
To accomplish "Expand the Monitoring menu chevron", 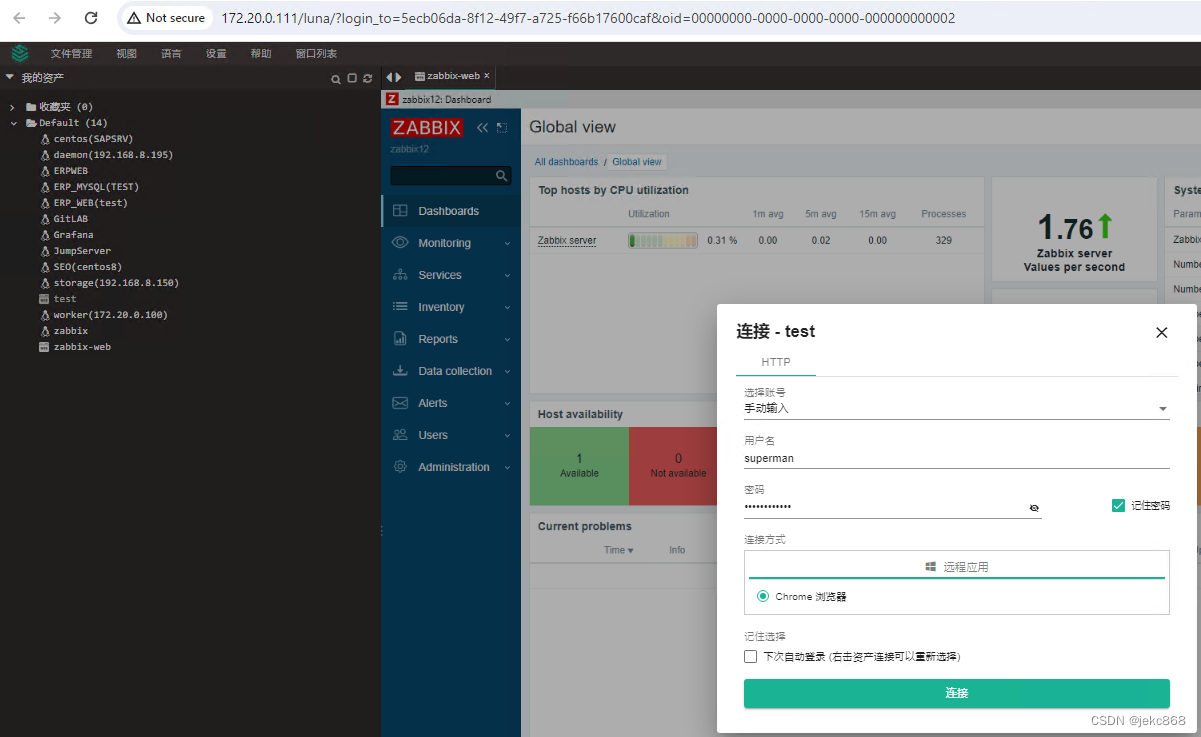I will pos(507,243).
